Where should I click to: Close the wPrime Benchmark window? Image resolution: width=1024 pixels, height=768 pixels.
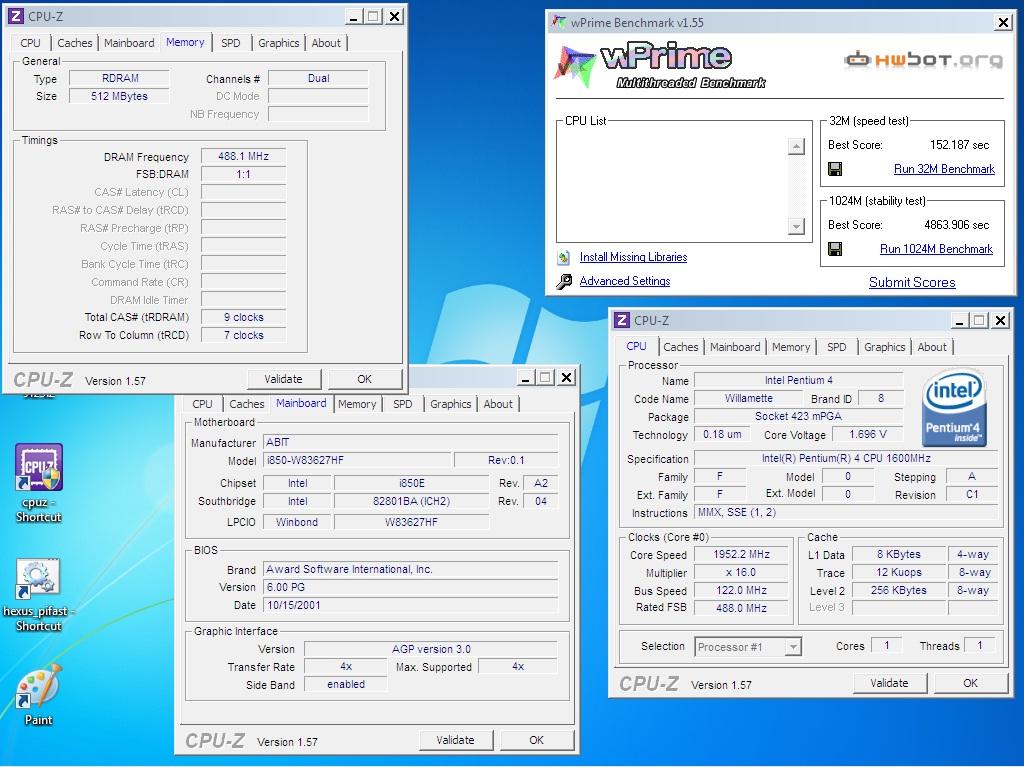(1003, 23)
